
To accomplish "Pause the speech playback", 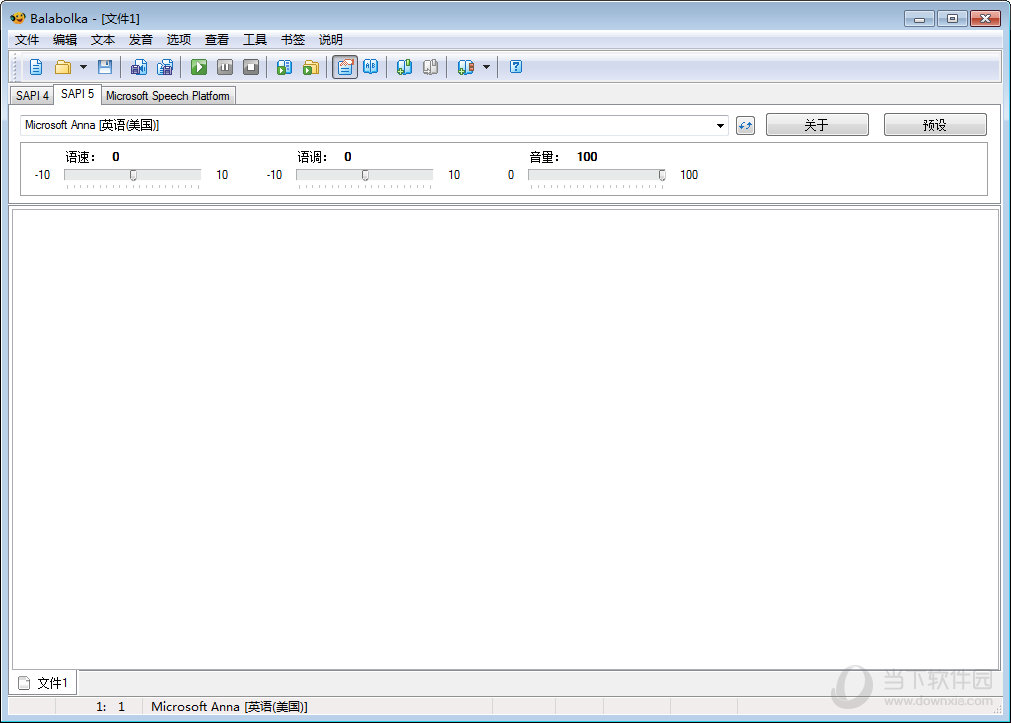I will coord(225,67).
